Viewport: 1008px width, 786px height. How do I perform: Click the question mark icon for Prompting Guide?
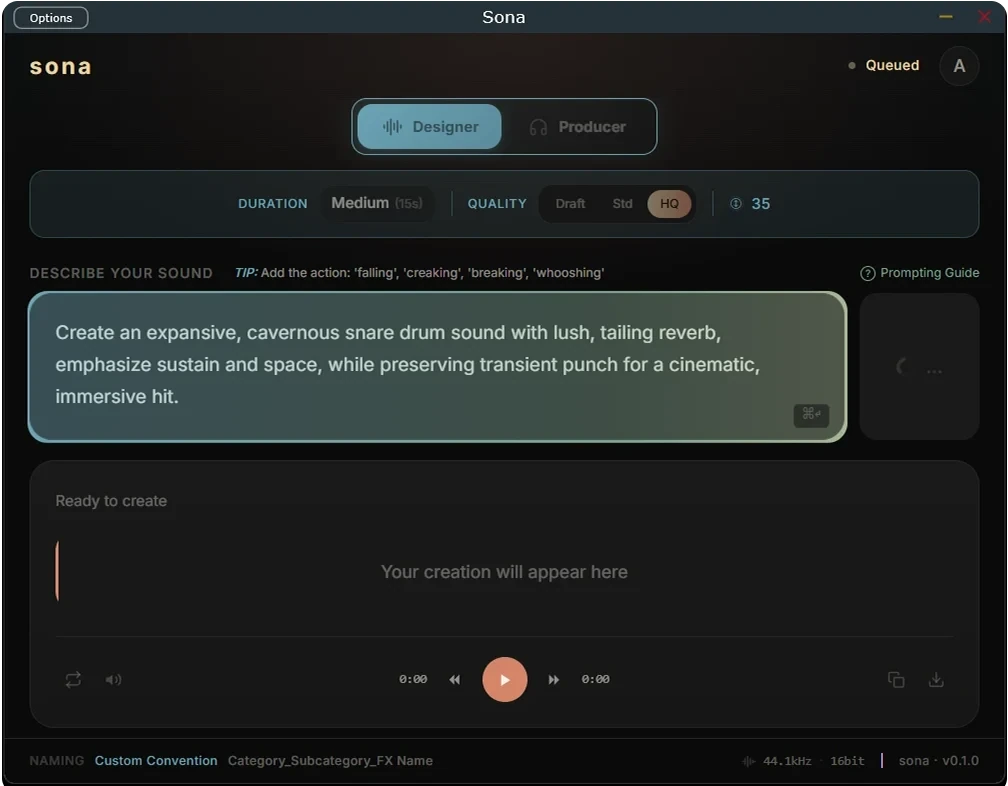click(x=867, y=273)
